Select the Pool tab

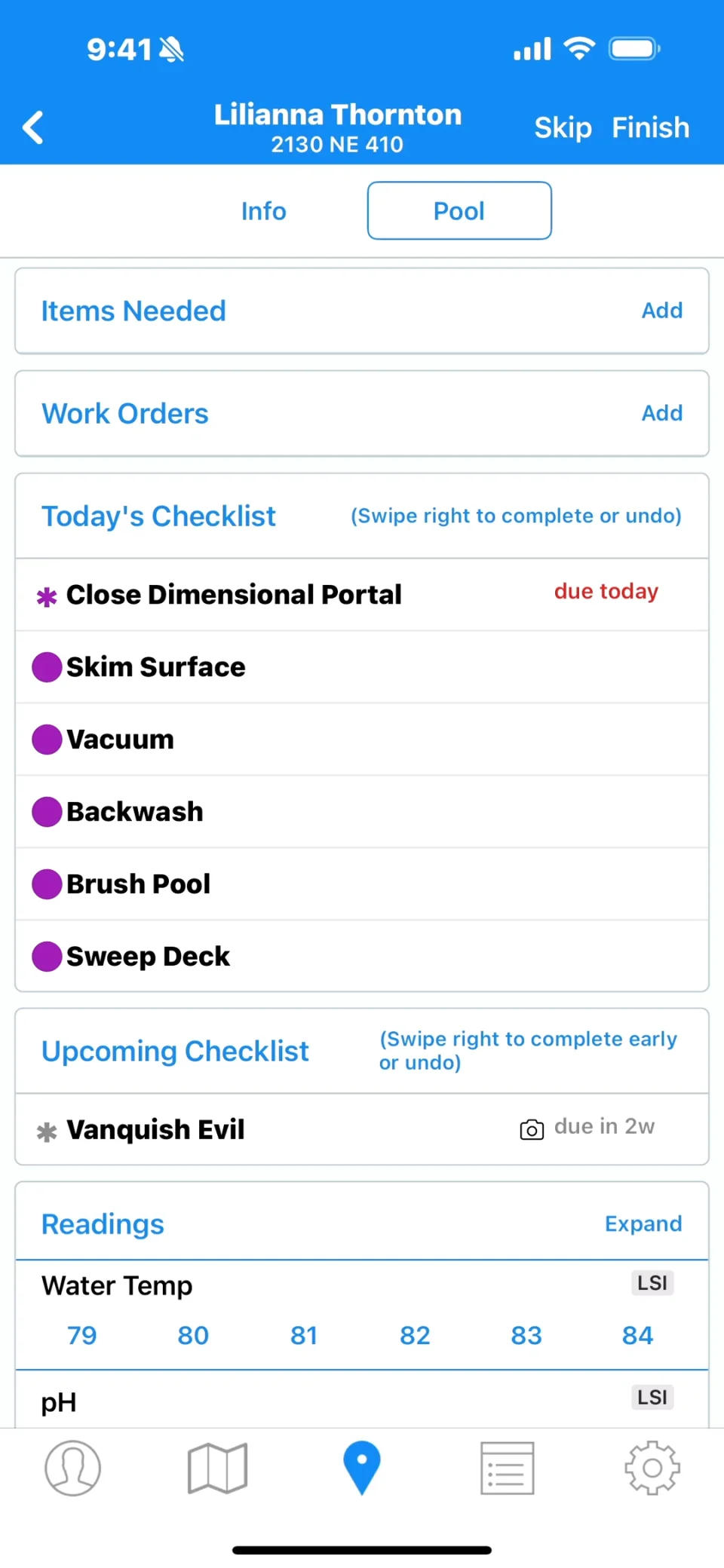click(459, 211)
